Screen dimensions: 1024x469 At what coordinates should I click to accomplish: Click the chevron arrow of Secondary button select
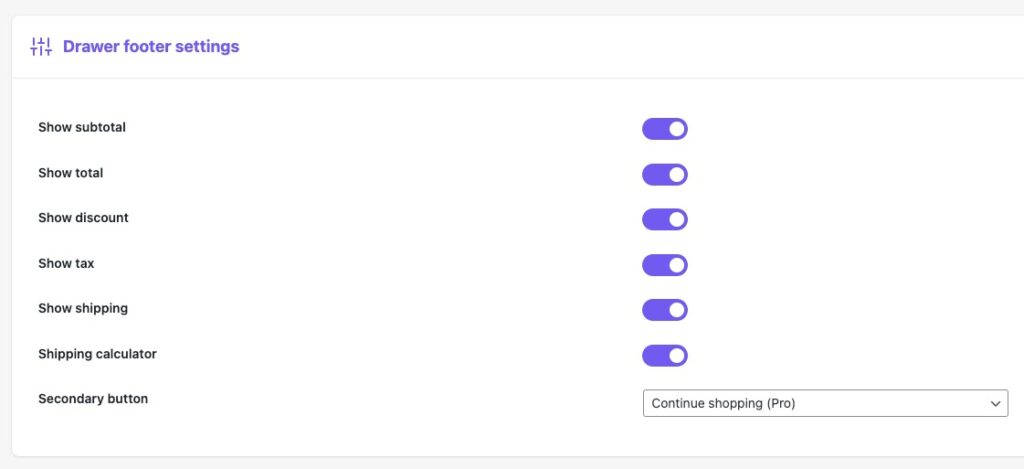coord(995,404)
